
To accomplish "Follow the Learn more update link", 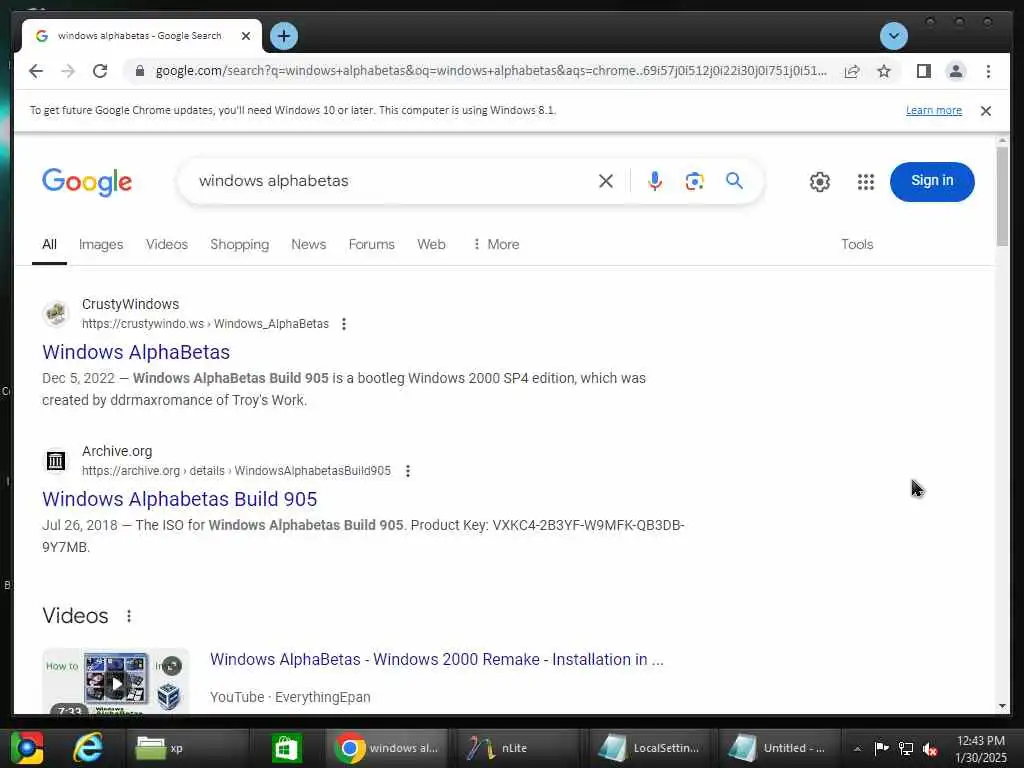I will pos(933,110).
